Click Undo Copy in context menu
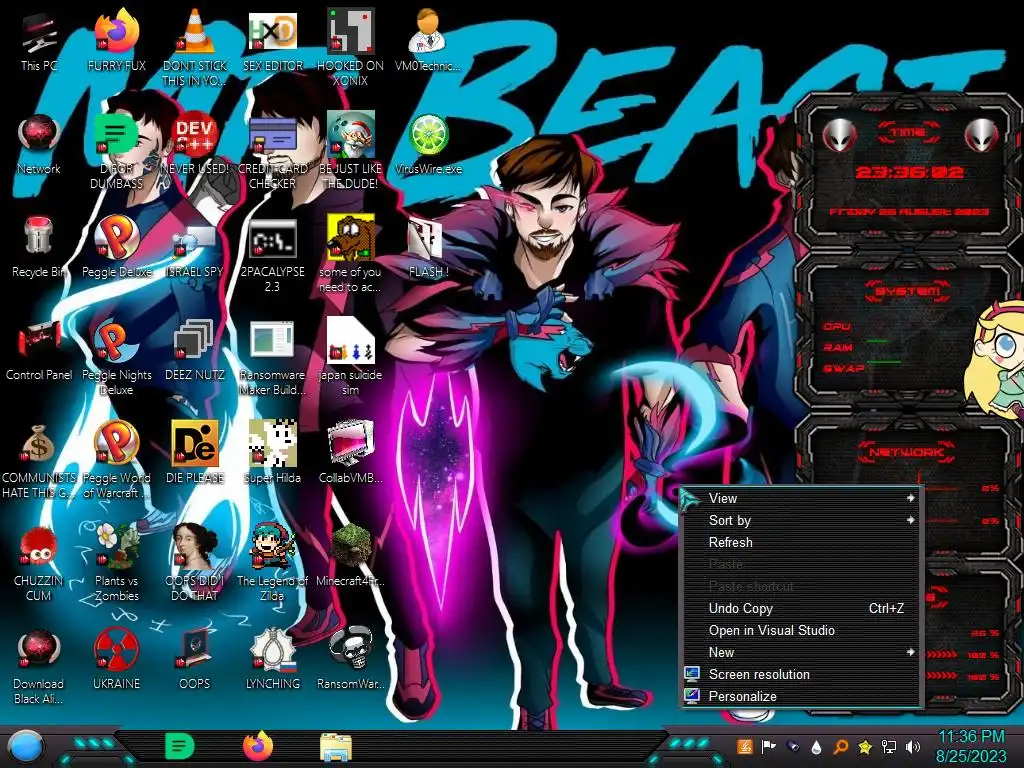Viewport: 1024px width, 768px height. (x=801, y=609)
